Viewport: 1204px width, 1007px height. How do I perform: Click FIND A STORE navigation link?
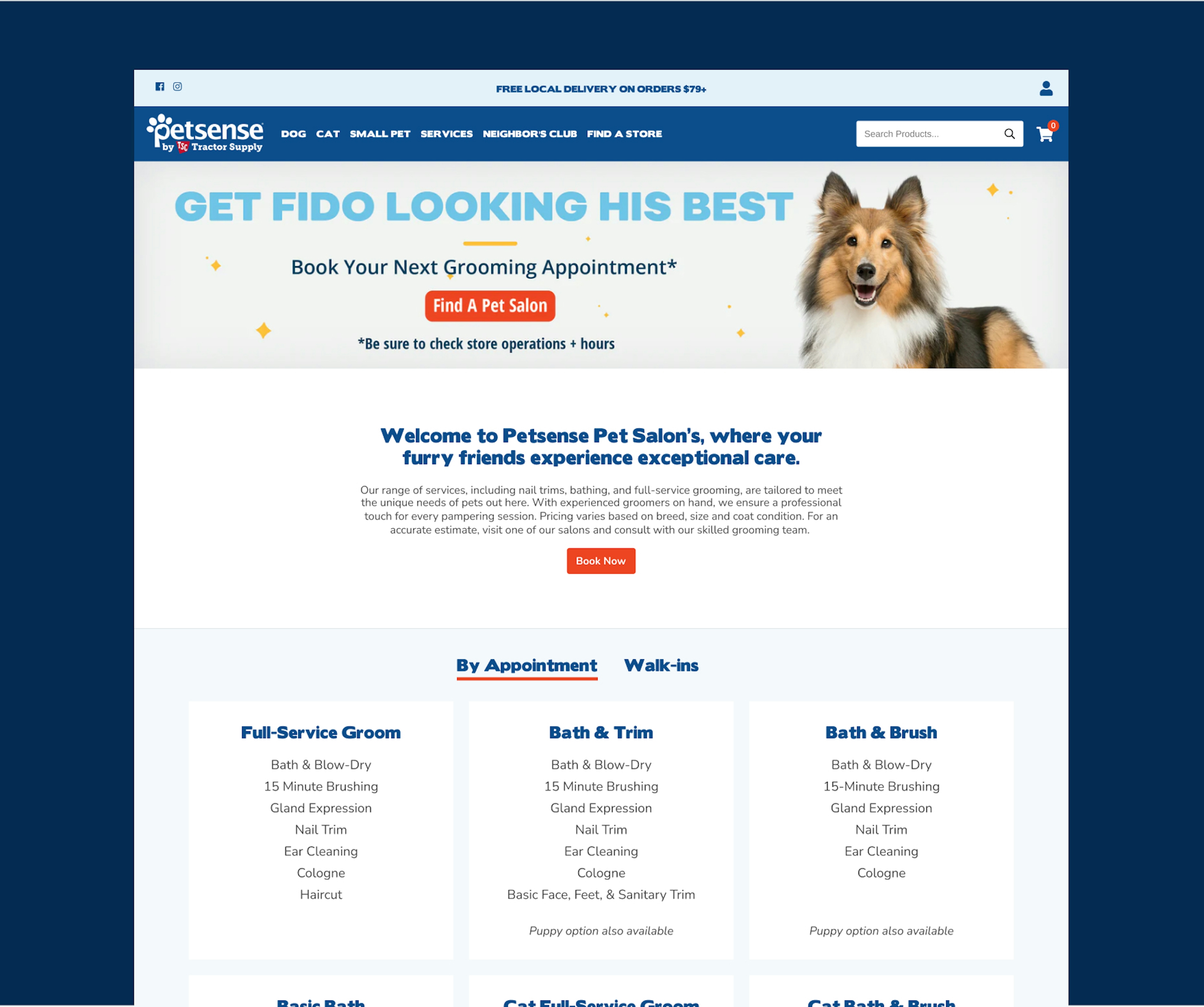click(x=624, y=134)
